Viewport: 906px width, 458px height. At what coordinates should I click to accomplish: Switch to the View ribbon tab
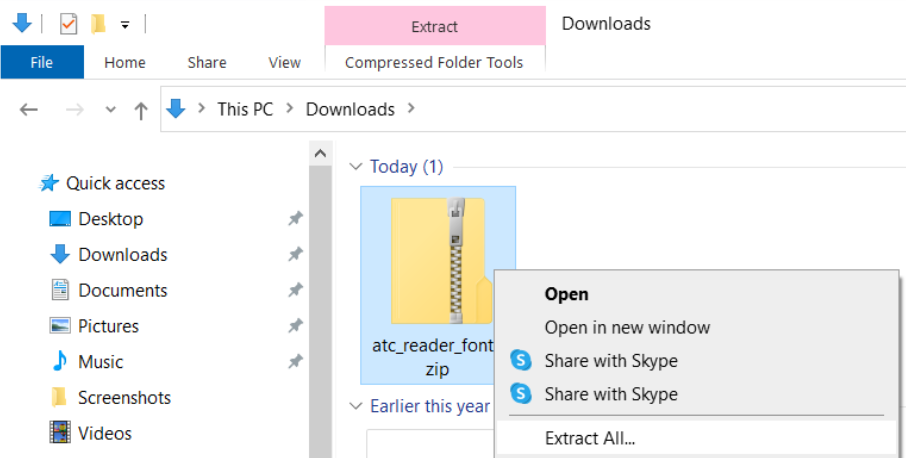(x=284, y=62)
